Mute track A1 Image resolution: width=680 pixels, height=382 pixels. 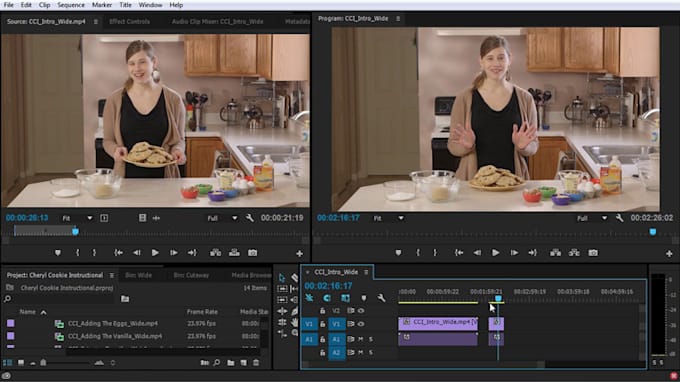pos(361,339)
